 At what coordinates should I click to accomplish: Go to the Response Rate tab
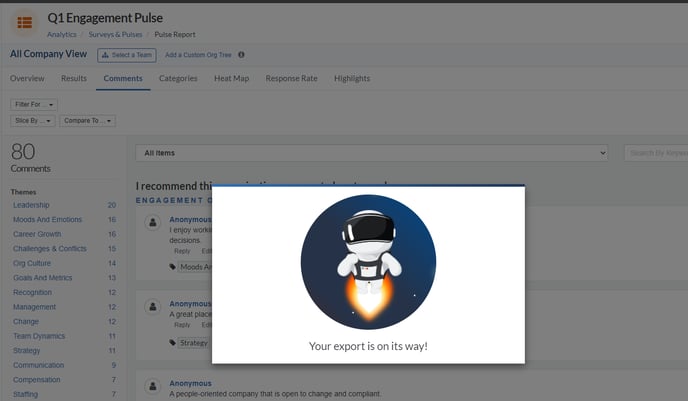(291, 79)
